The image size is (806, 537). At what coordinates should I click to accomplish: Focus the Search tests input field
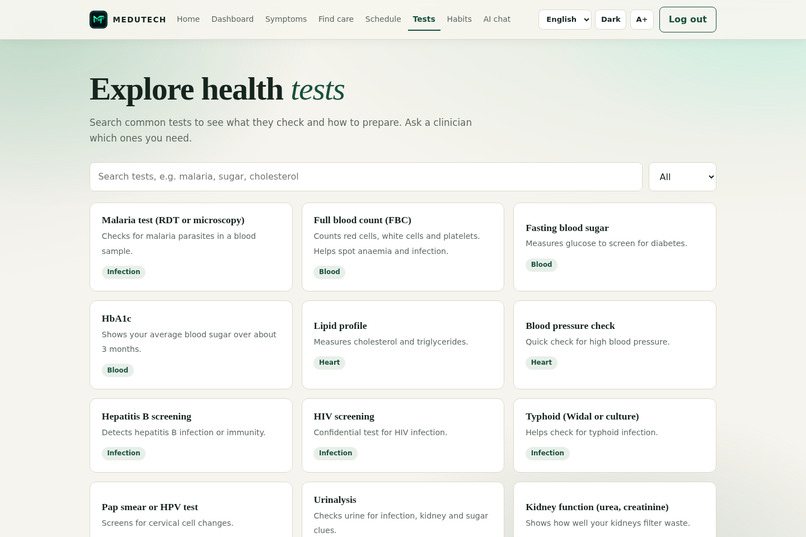coord(366,177)
